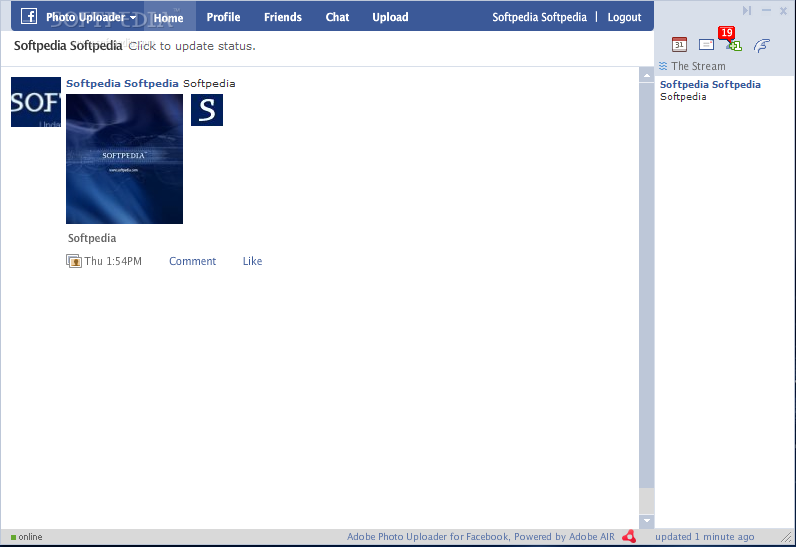Viewport: 796px width, 547px height.
Task: Switch to the Home tab
Action: coord(169,18)
